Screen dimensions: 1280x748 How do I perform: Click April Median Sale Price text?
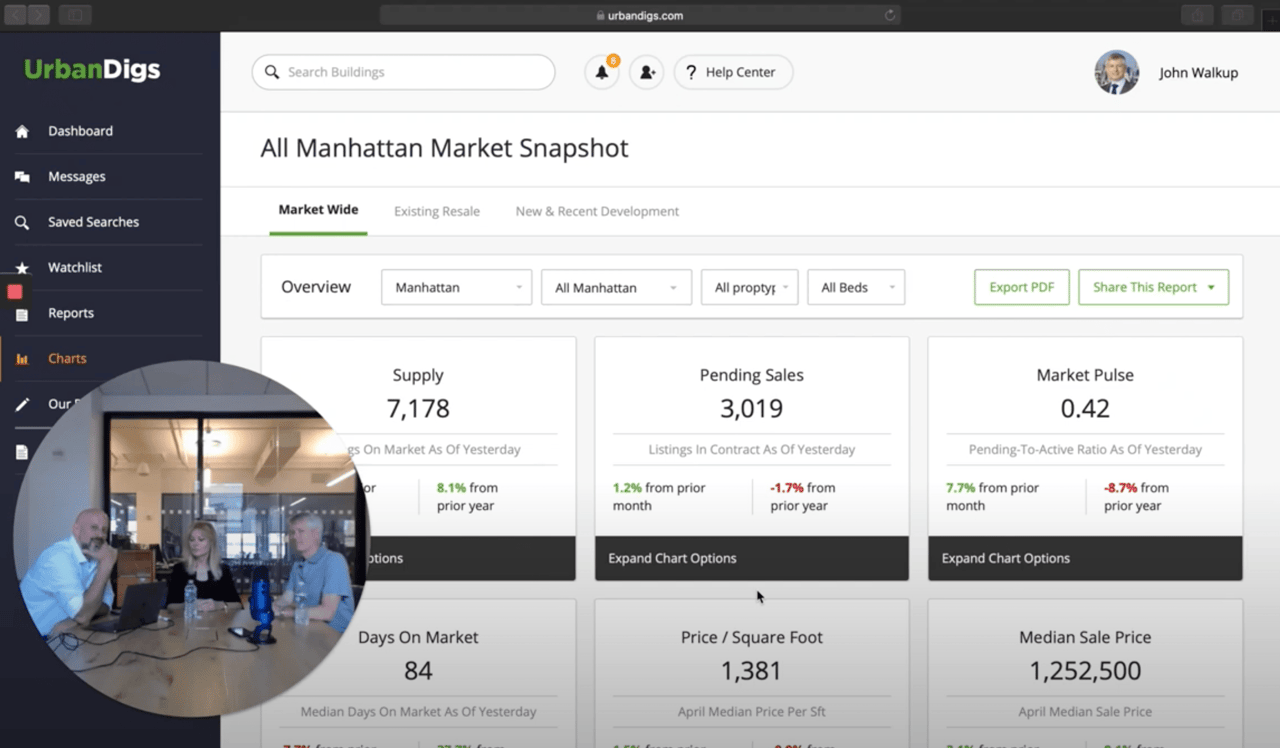click(1085, 712)
